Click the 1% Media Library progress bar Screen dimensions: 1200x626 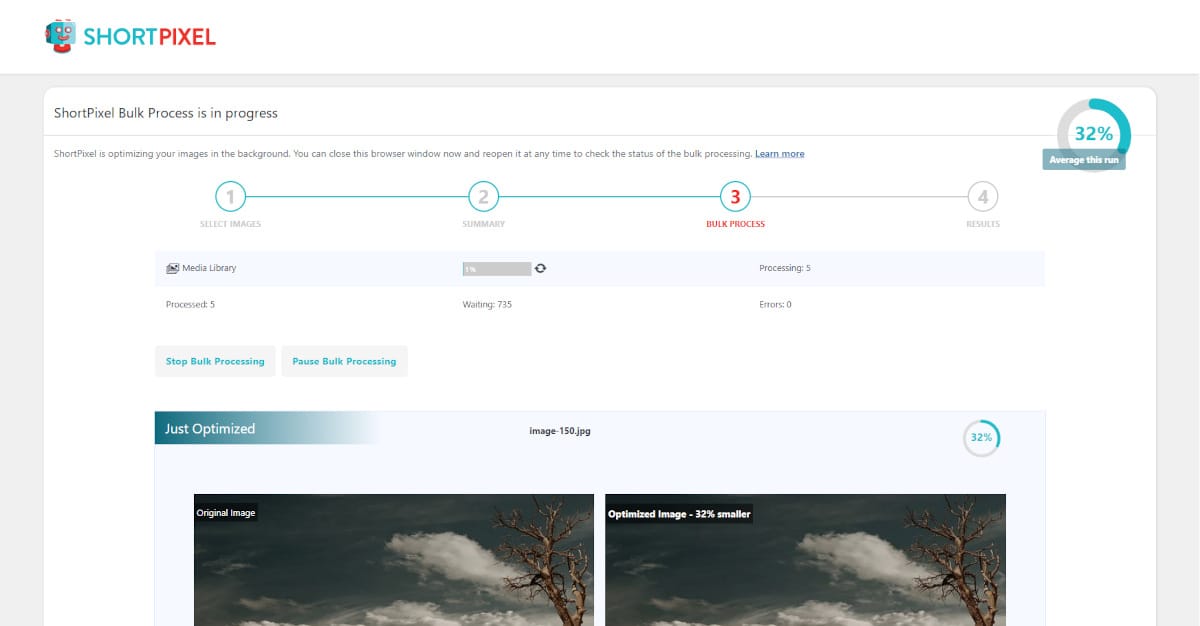pyautogui.click(x=496, y=268)
